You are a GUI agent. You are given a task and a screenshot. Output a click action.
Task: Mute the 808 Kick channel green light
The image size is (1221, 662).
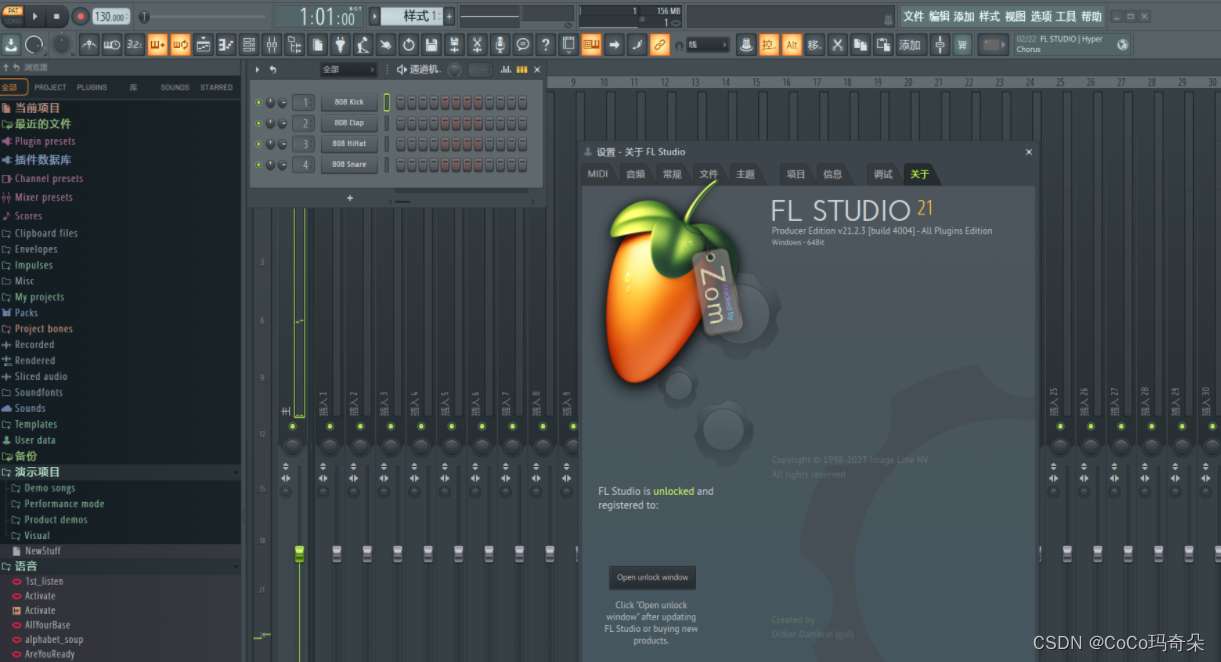coord(259,102)
